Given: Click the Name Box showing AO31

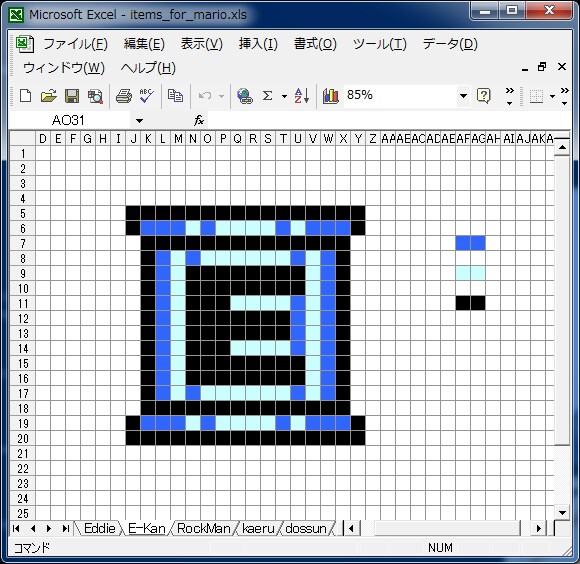Looking at the screenshot, I should tap(69, 120).
